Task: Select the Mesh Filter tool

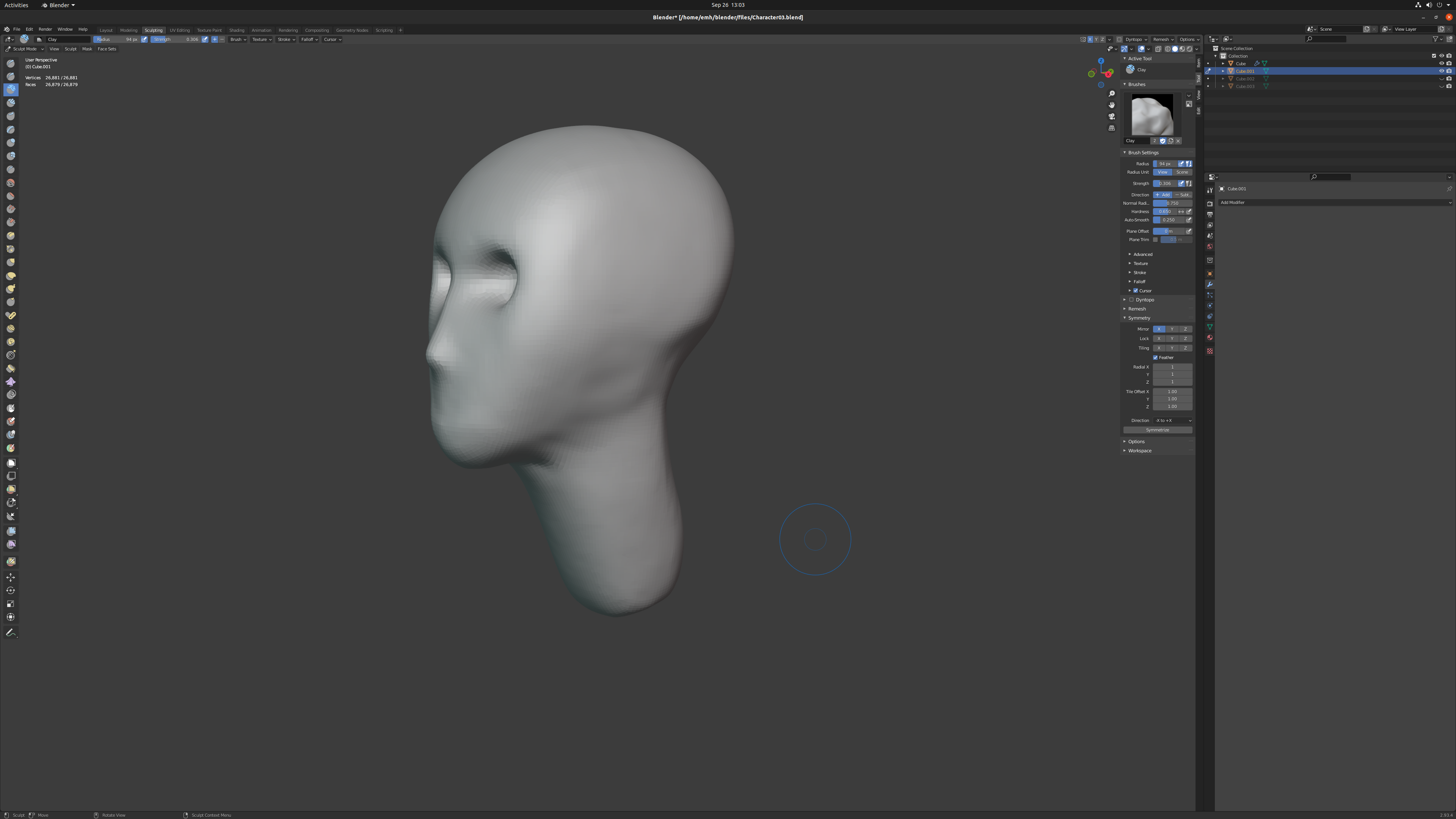Action: 11,531
